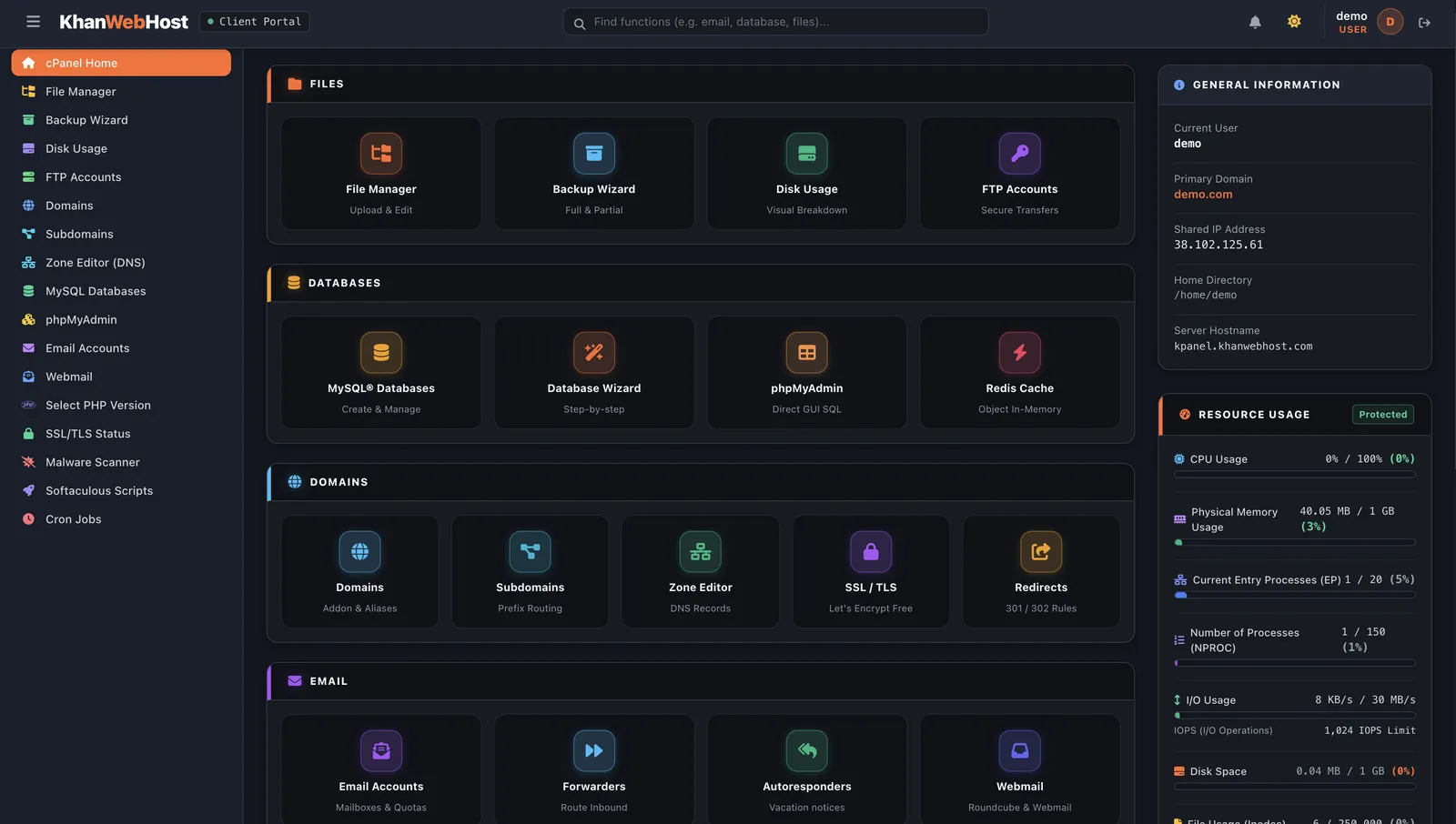Toggle sidebar with the hamburger menu

coord(34,22)
